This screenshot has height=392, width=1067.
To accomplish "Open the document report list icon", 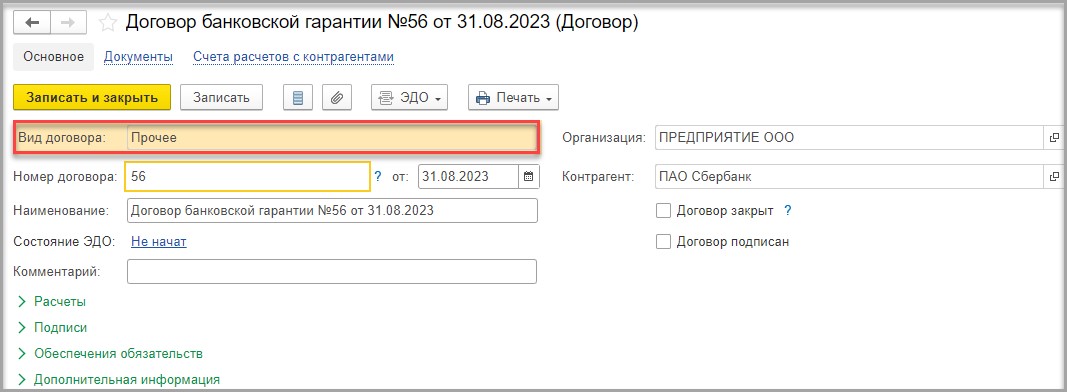I will click(297, 98).
